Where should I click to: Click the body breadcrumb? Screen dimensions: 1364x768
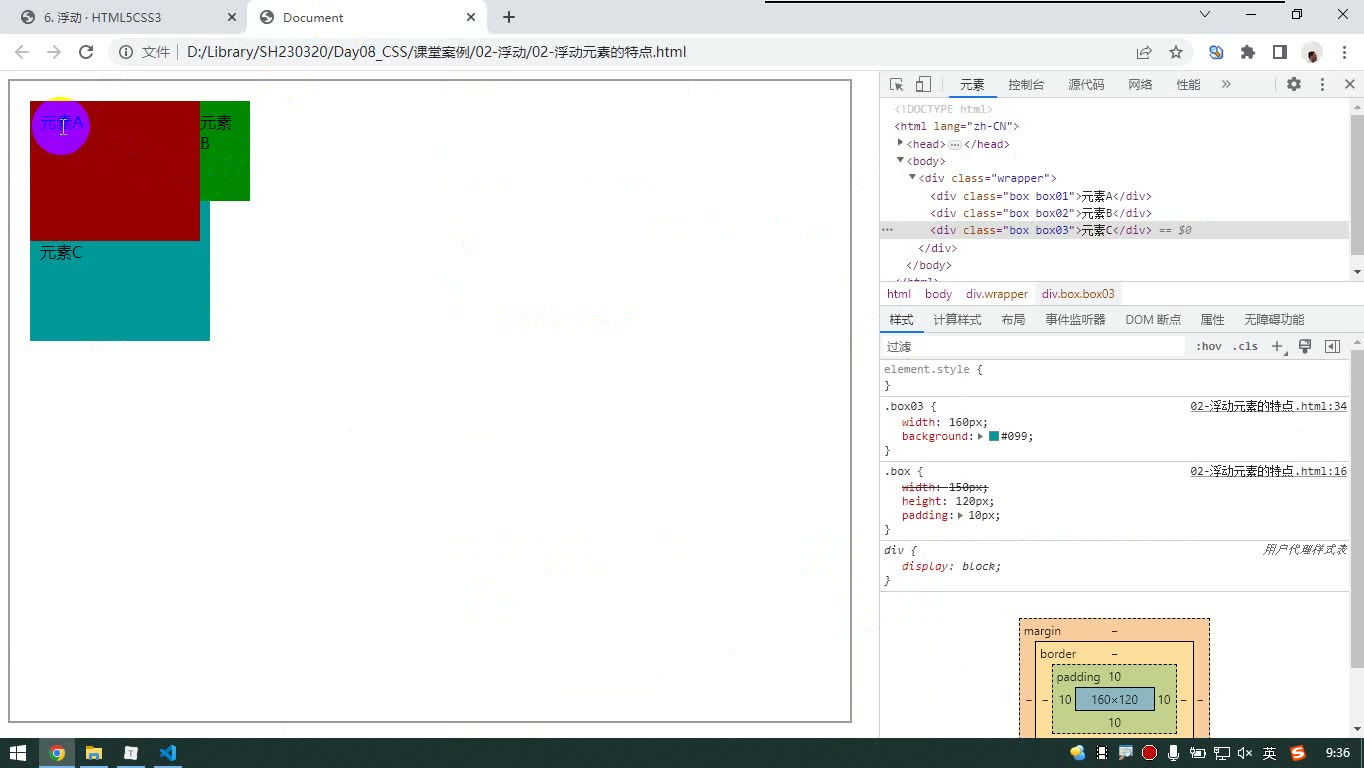[938, 294]
